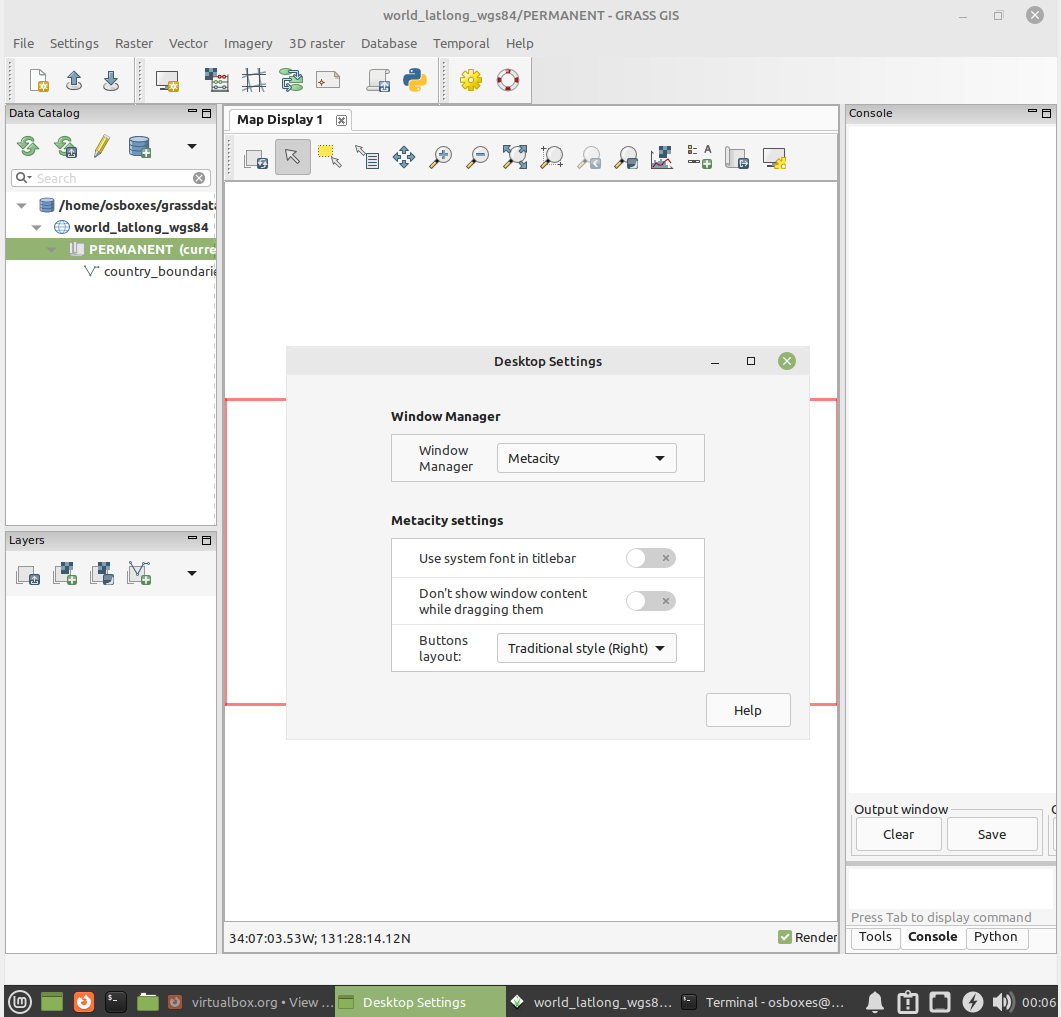Zoom to selected map layers icon

[x=515, y=157]
